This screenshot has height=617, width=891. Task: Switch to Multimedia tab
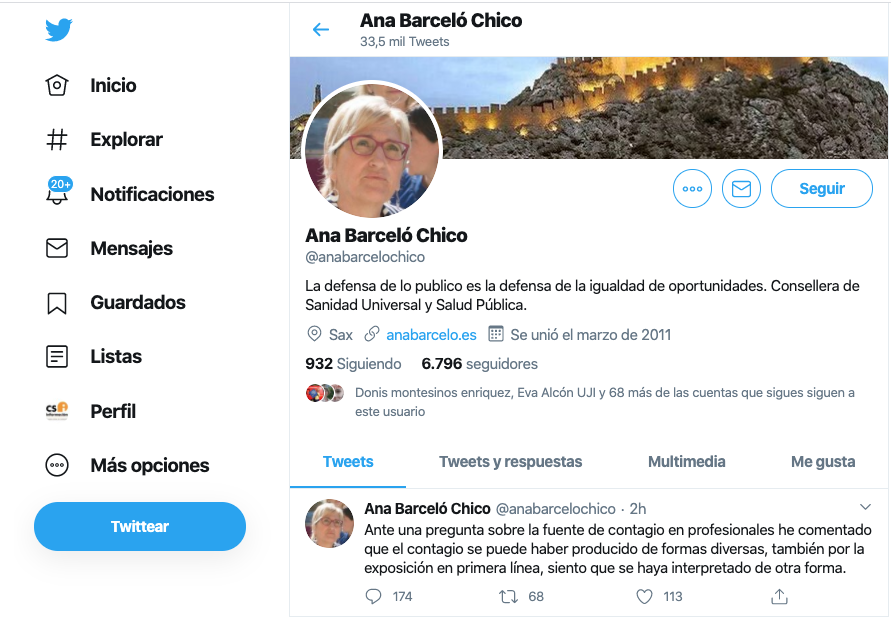tap(686, 461)
